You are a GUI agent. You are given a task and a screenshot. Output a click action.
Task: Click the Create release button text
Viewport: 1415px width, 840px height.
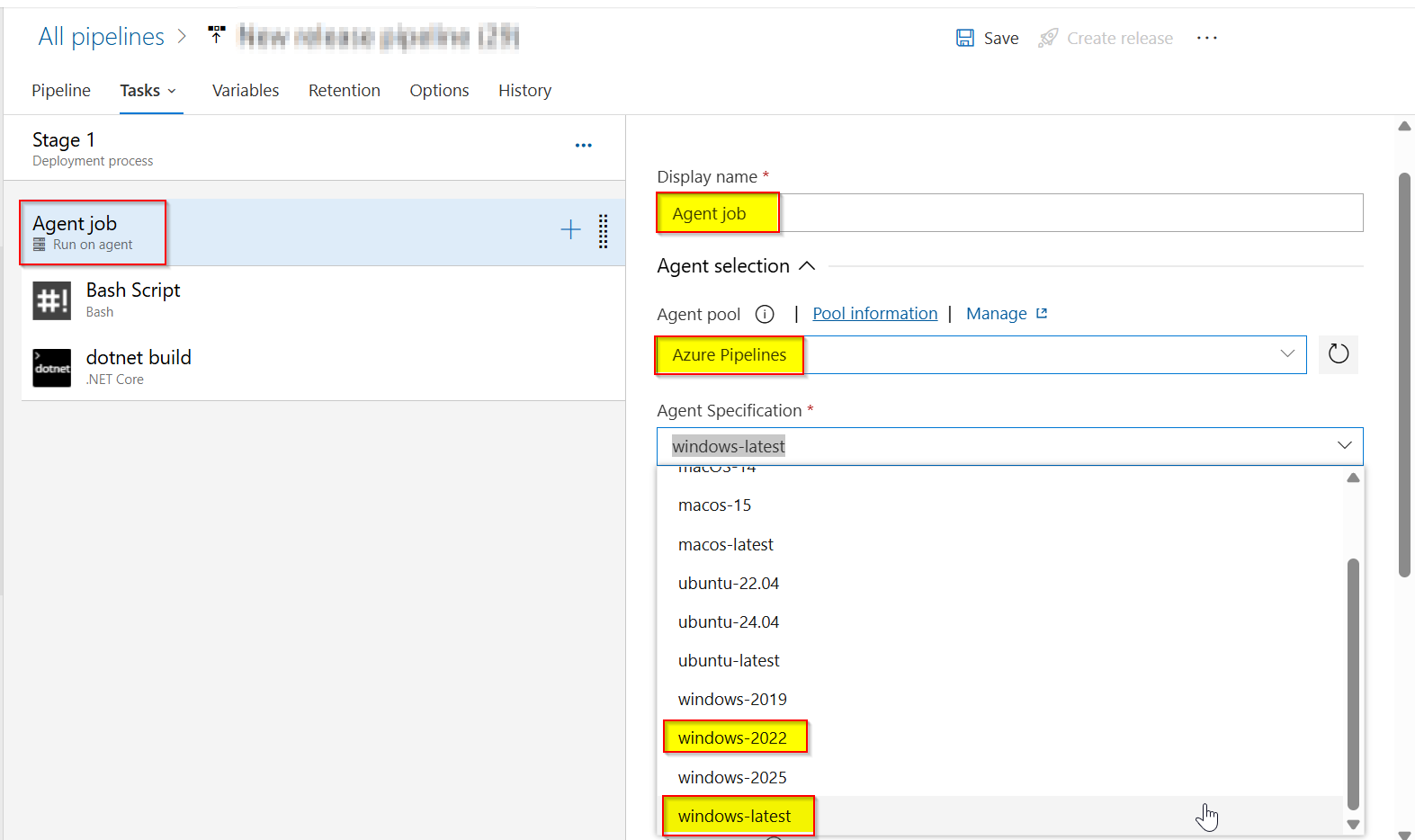[x=1120, y=38]
